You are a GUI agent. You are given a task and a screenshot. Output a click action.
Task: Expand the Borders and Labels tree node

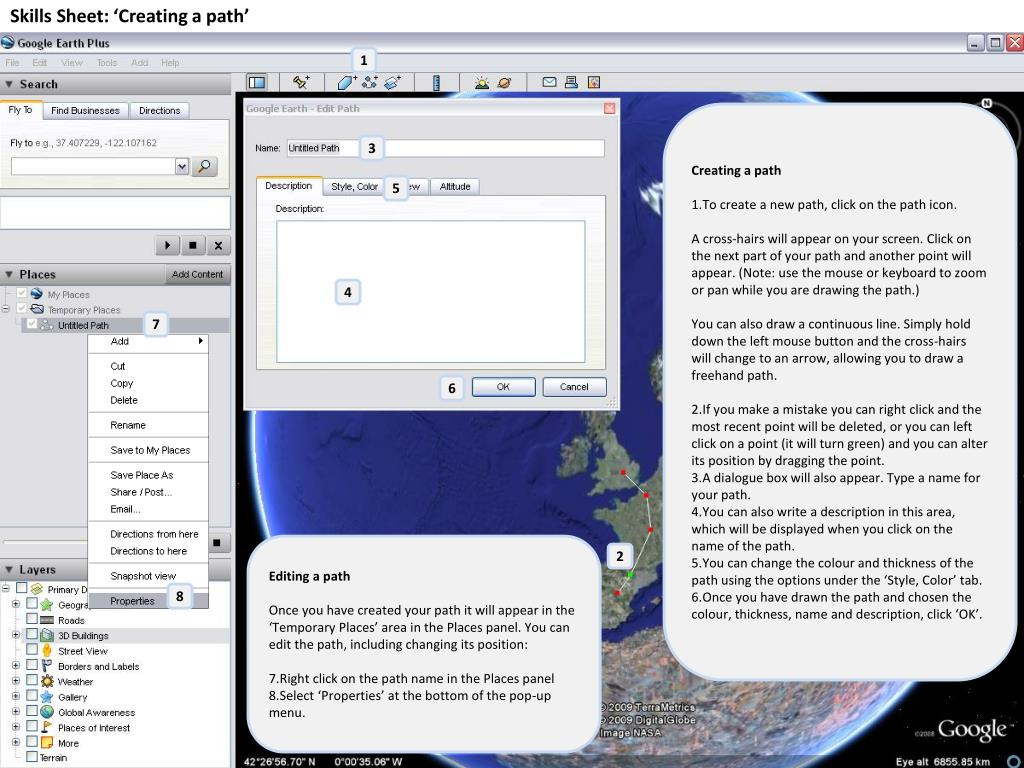pos(16,665)
